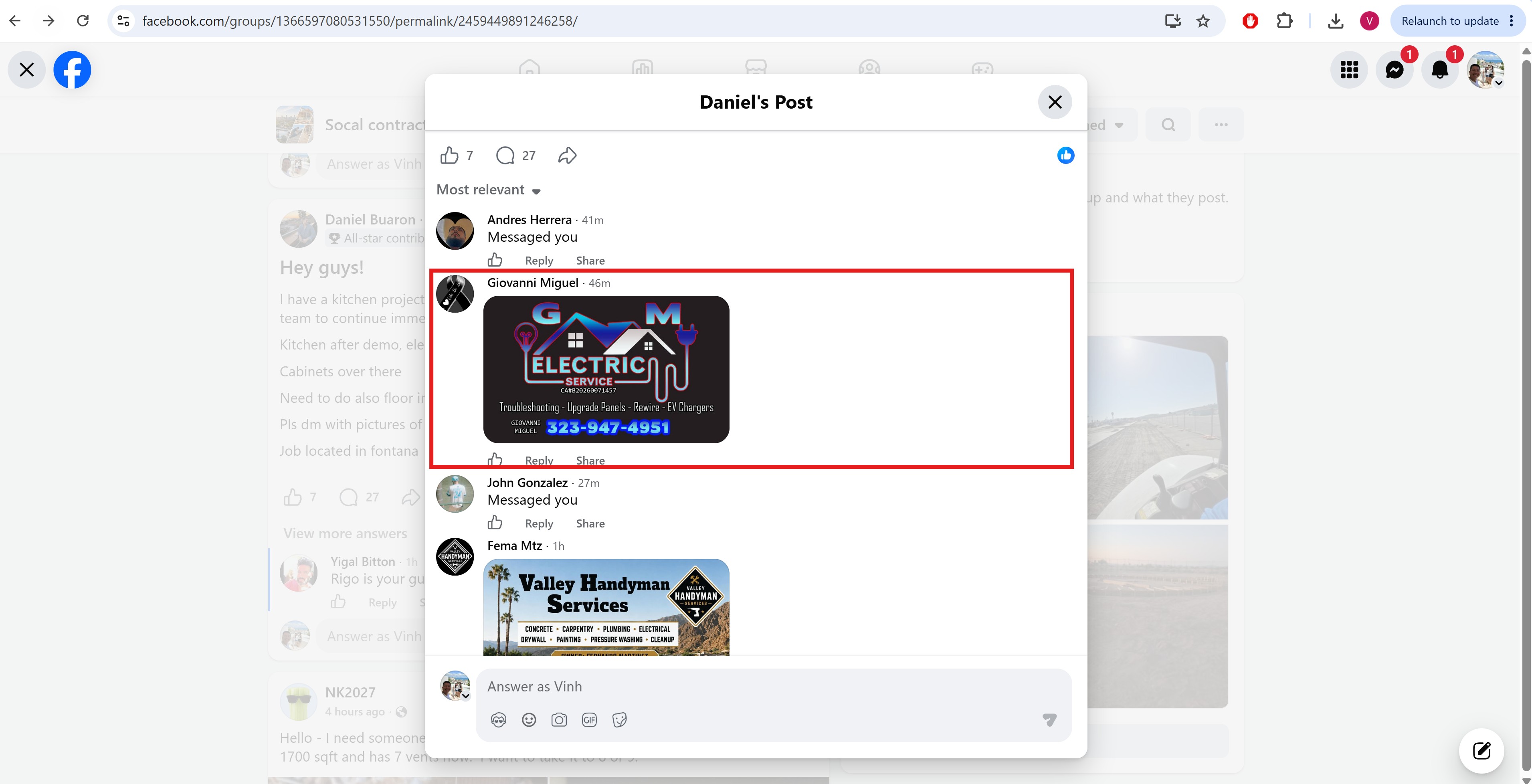Open Messenger chats
The image size is (1532, 784).
1395,70
